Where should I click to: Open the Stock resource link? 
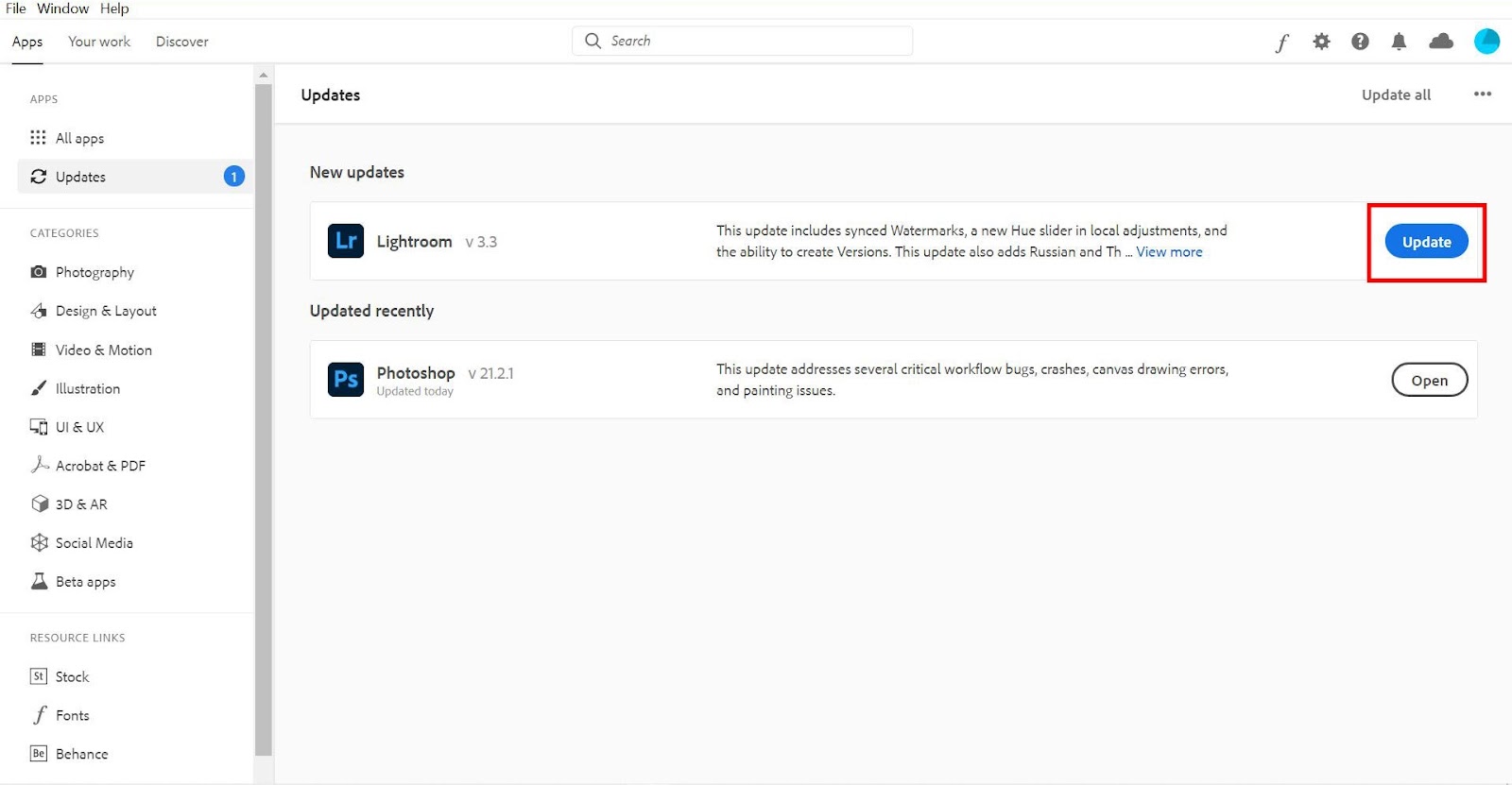tap(73, 676)
